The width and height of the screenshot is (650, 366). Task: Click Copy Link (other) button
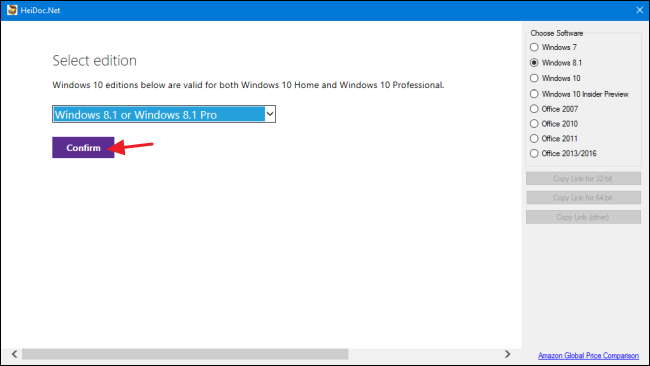point(583,217)
